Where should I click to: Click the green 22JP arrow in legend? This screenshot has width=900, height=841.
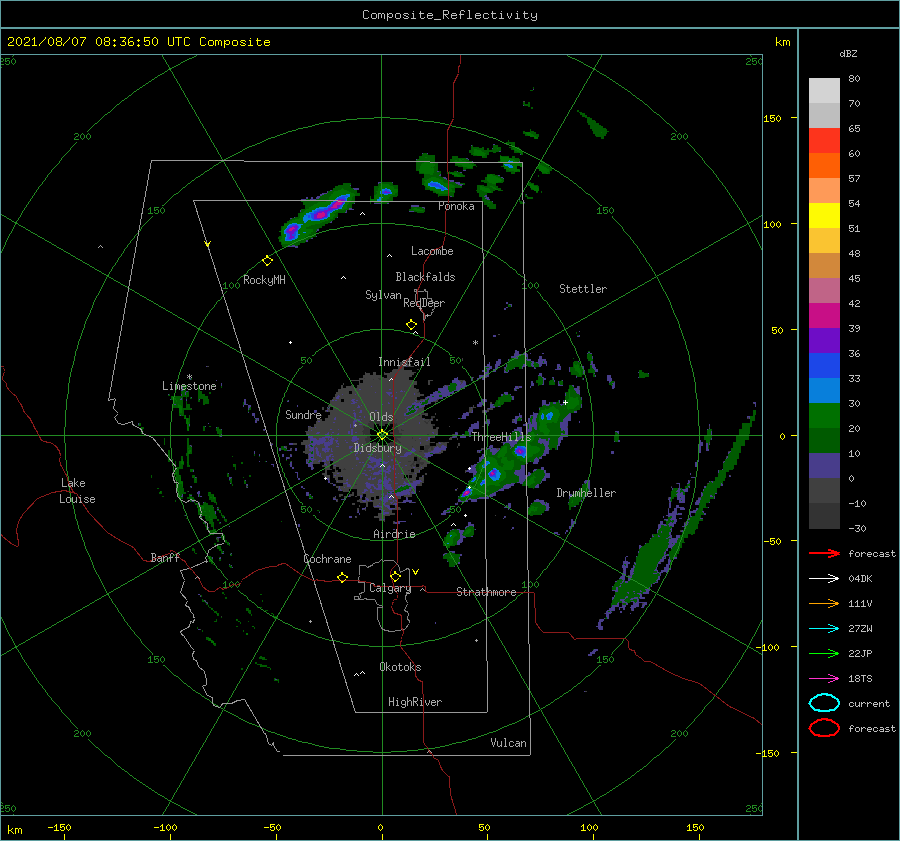click(x=824, y=653)
